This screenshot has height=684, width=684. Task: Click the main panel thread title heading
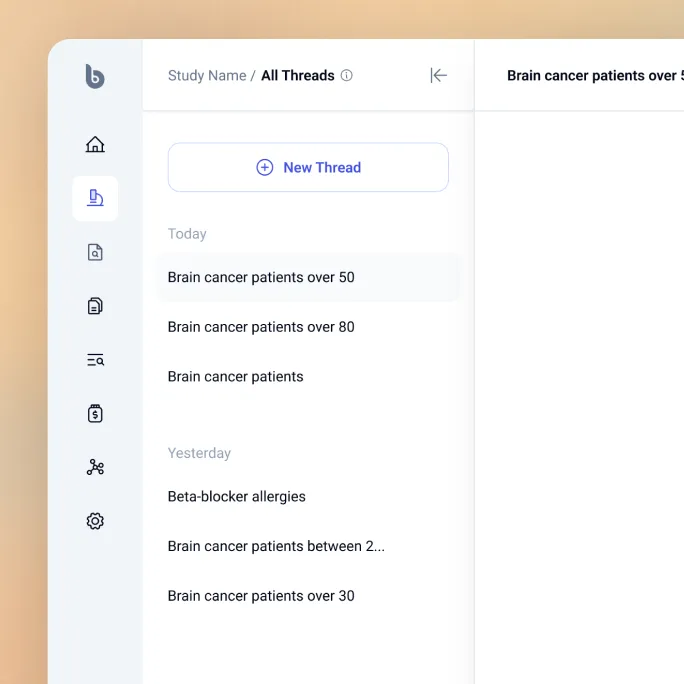(595, 75)
